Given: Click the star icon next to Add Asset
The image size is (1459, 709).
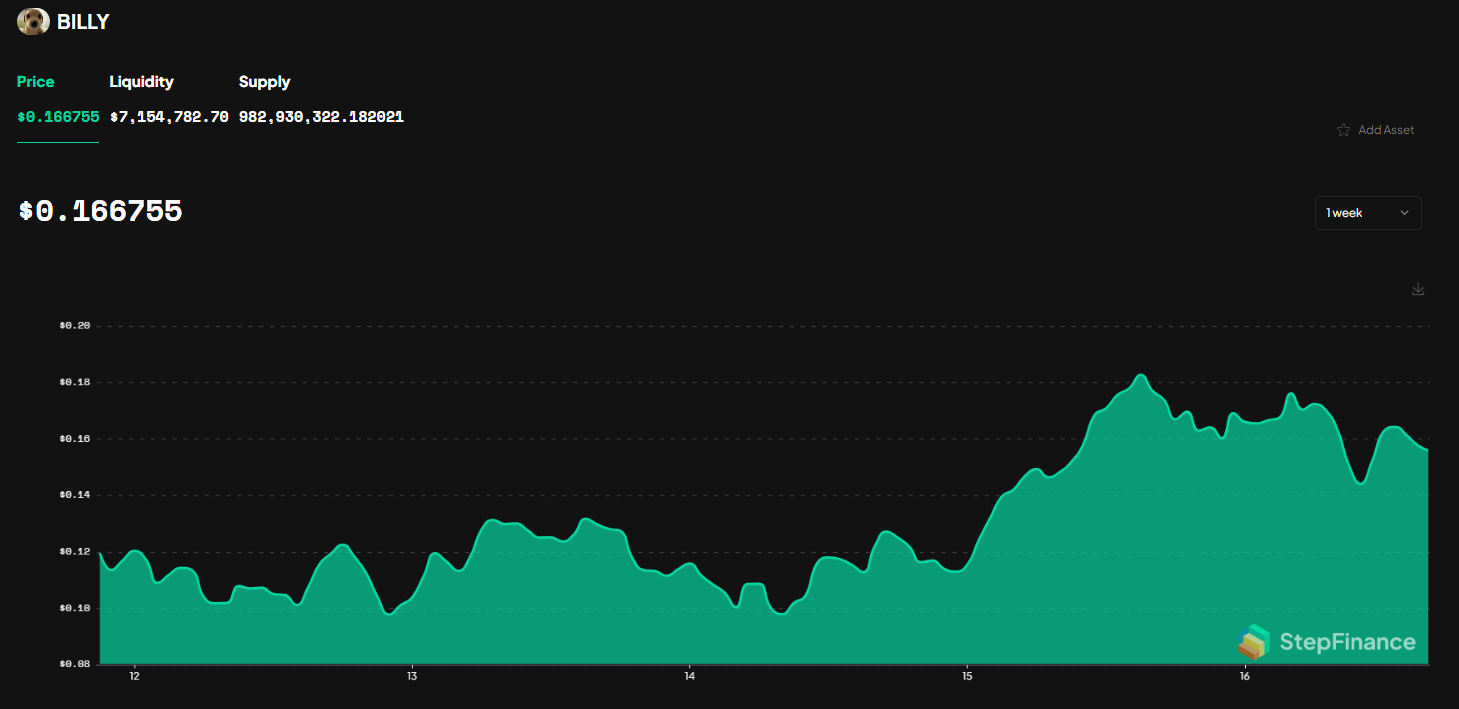Looking at the screenshot, I should (x=1343, y=129).
